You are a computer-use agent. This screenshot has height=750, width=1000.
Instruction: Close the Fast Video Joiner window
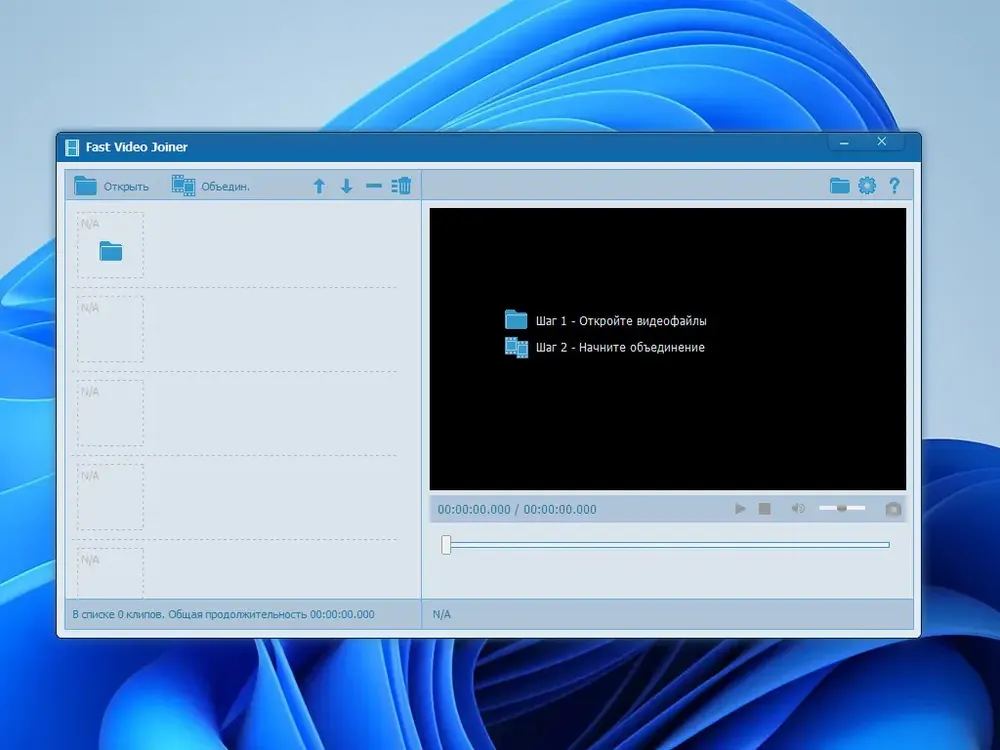click(x=881, y=142)
